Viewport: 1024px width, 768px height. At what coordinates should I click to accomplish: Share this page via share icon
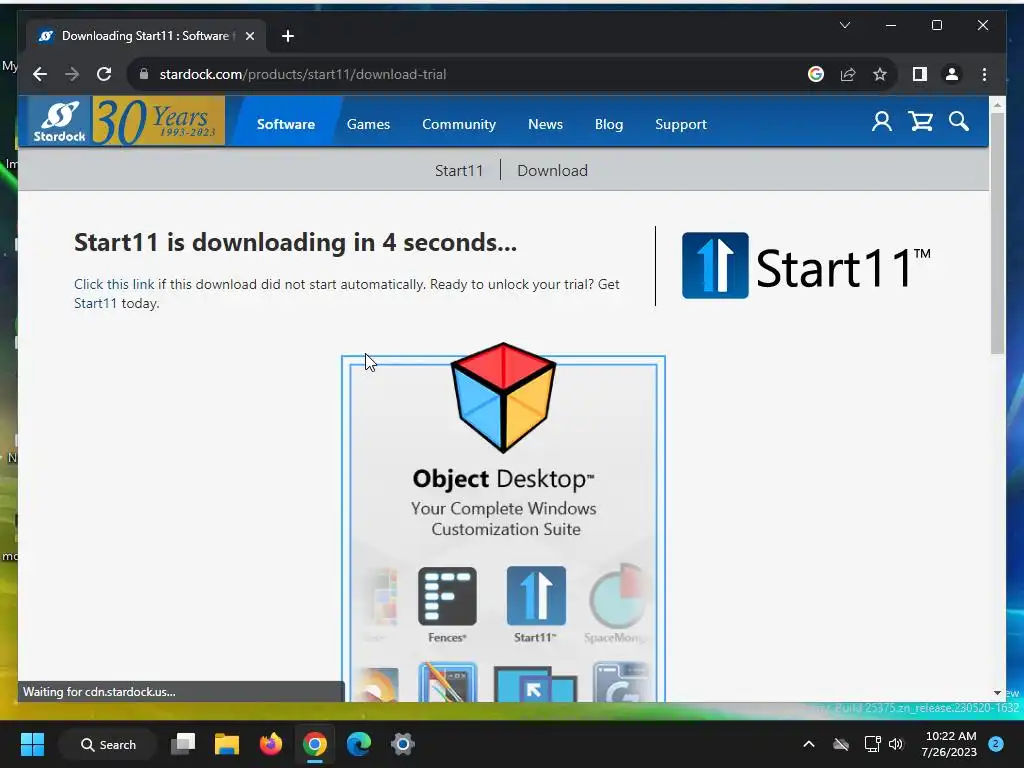click(848, 74)
